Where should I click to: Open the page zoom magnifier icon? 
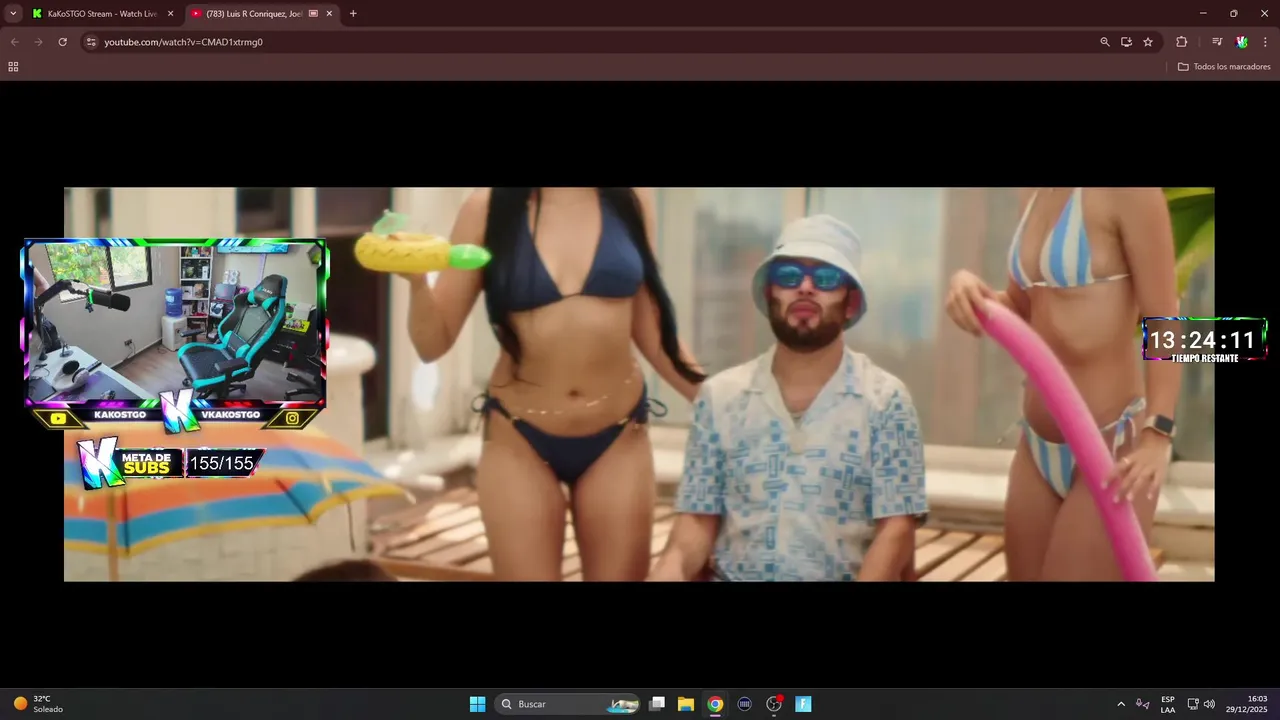tap(1105, 42)
